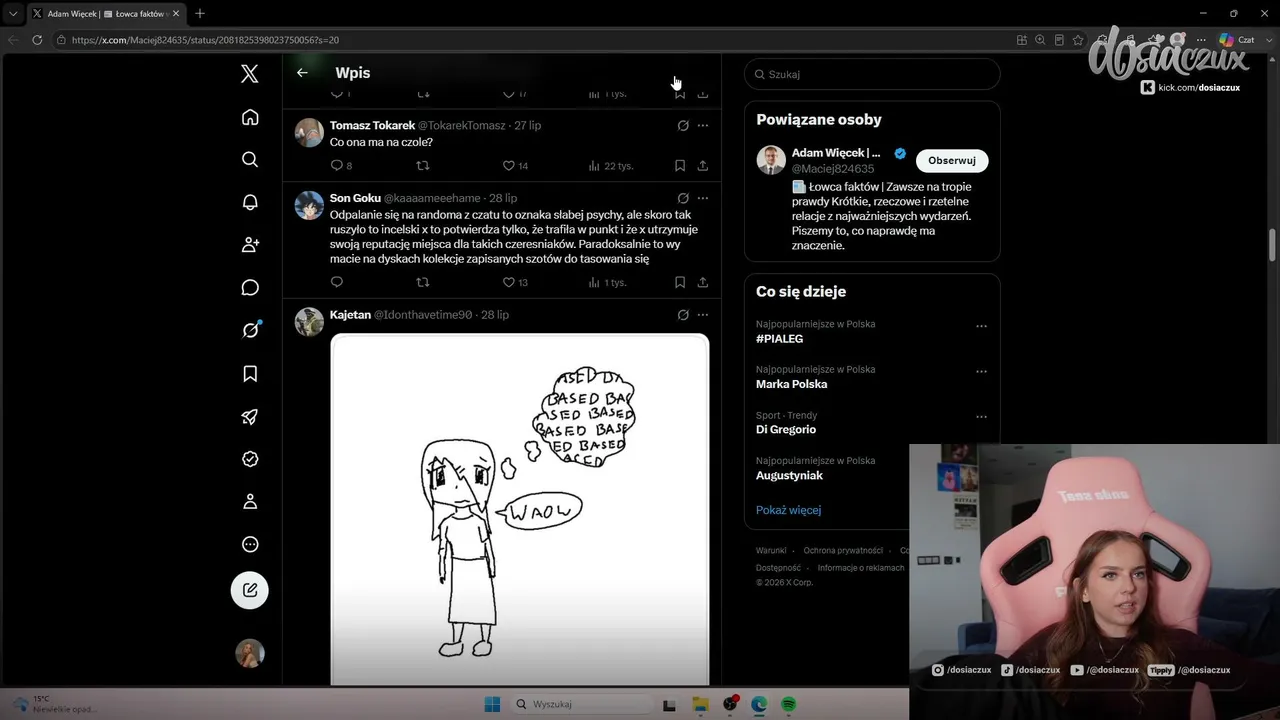
Task: Compose a new post
Action: [x=250, y=590]
